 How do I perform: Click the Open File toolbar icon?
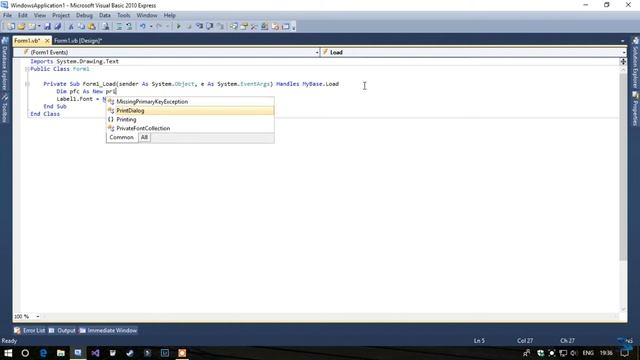pos(21,27)
